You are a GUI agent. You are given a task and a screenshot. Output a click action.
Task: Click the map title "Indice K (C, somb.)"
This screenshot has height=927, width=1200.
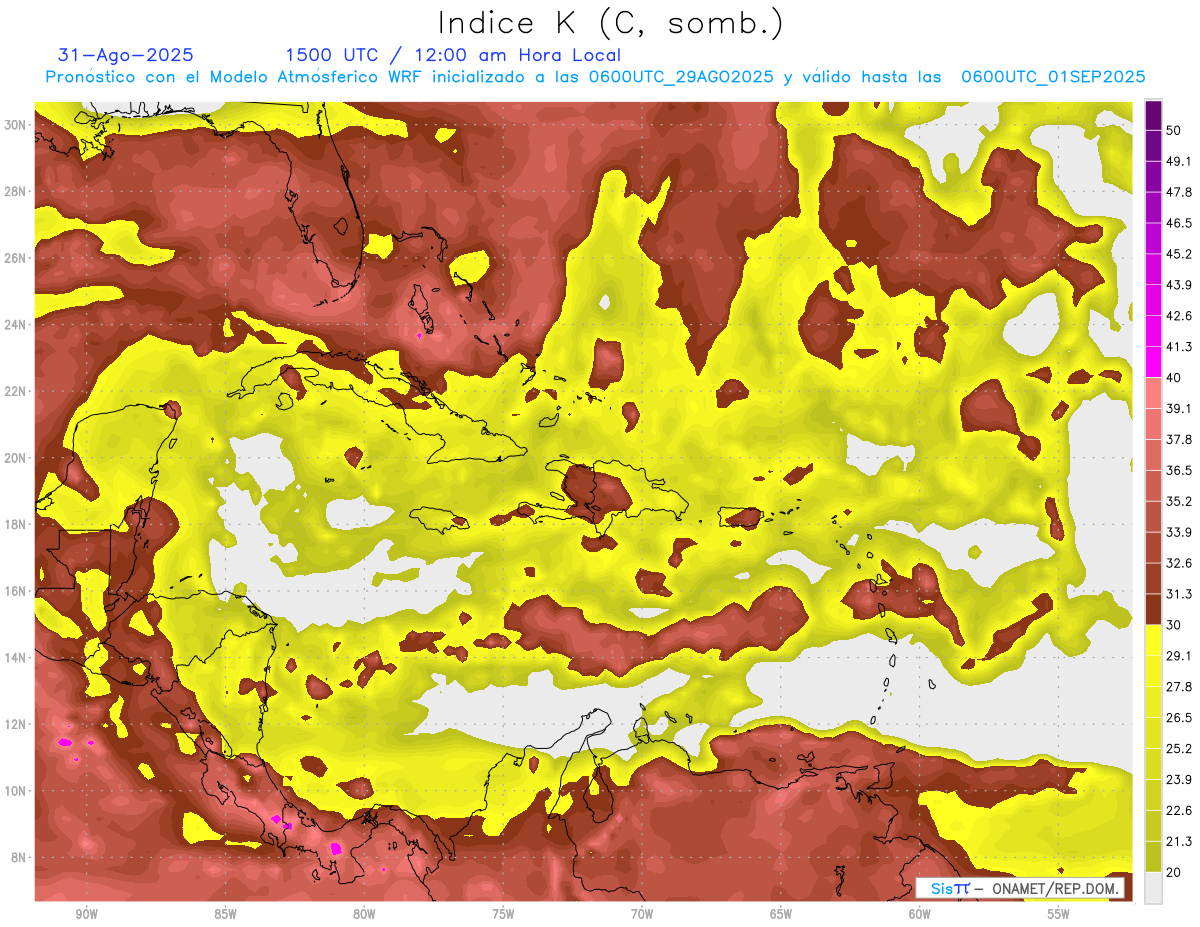pyautogui.click(x=610, y=23)
